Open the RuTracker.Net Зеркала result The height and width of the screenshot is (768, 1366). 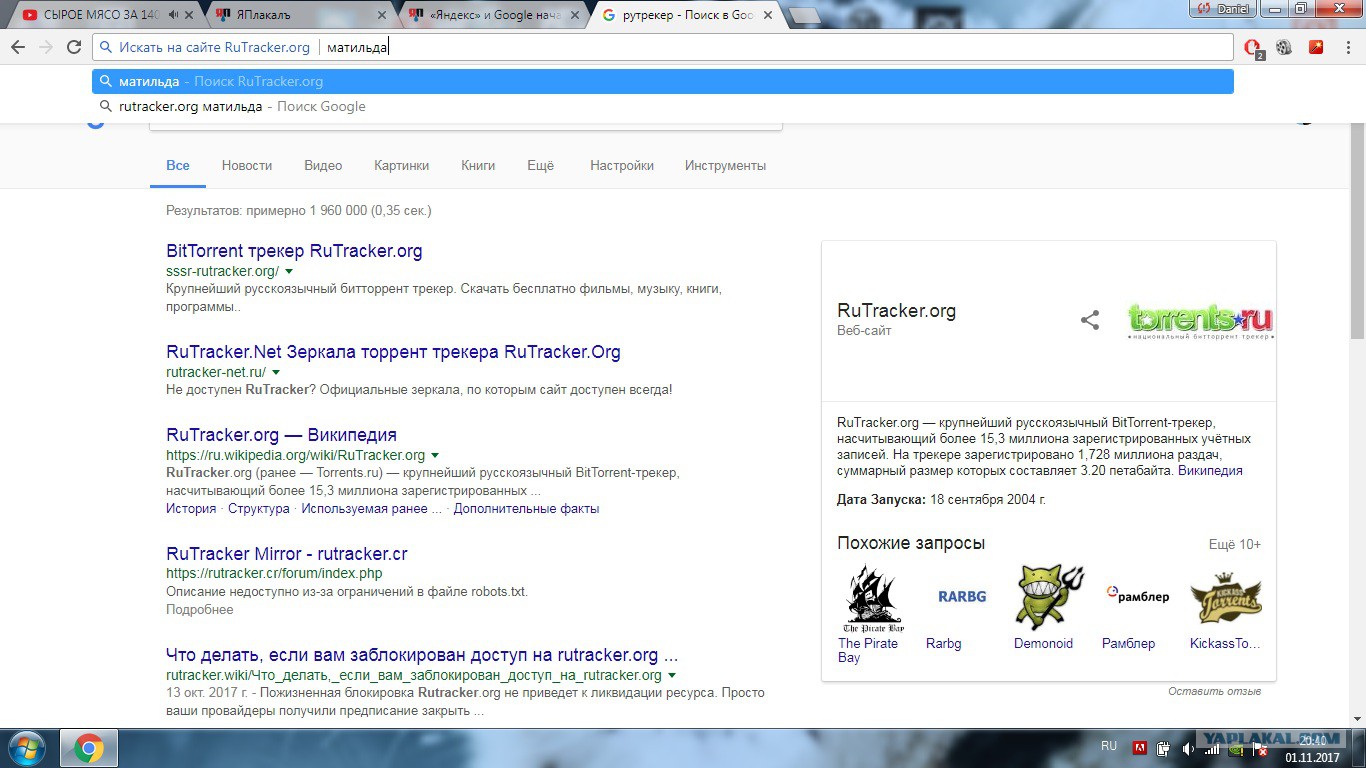pyautogui.click(x=393, y=352)
